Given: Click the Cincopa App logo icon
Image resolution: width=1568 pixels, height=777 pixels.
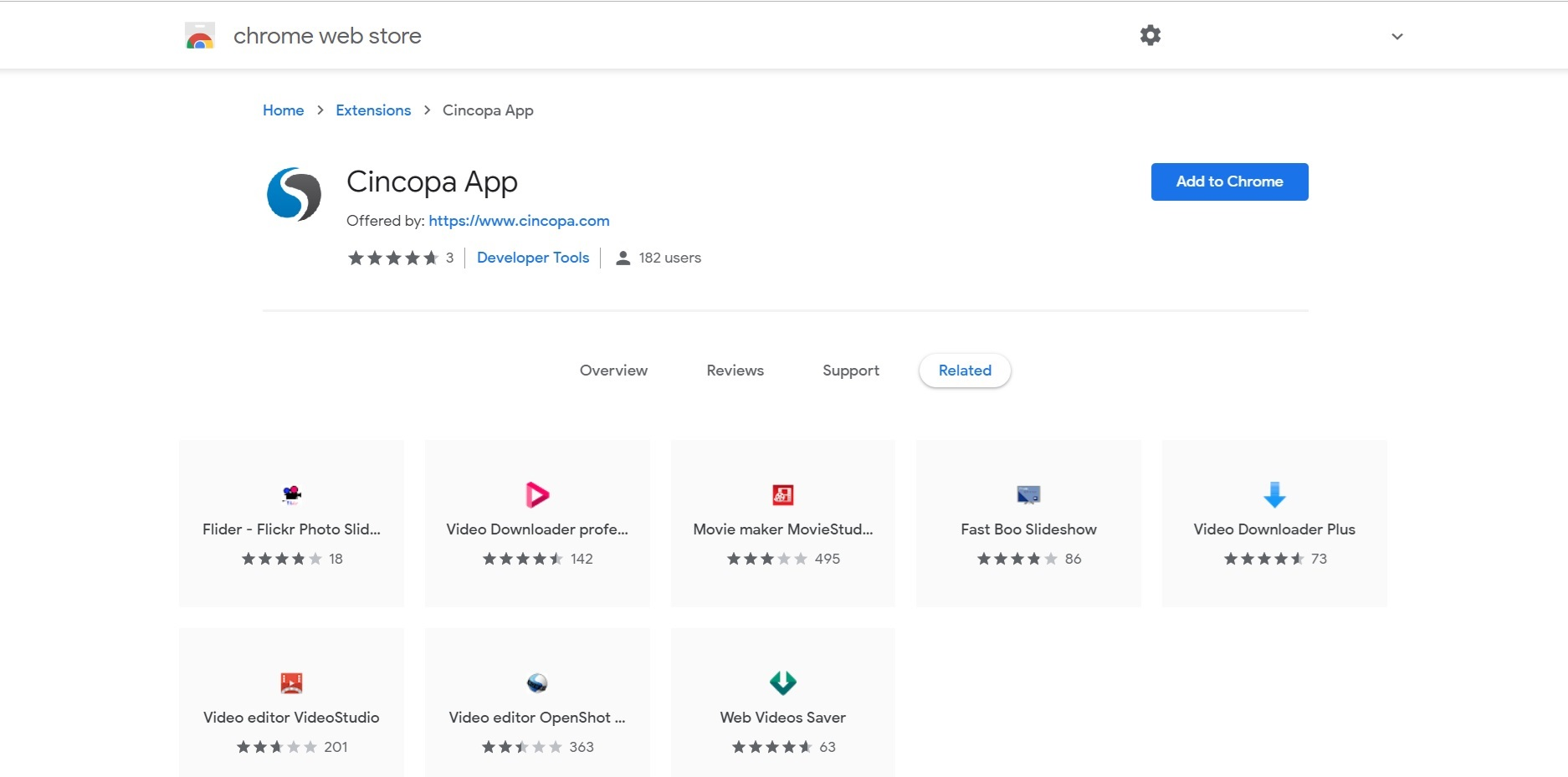Looking at the screenshot, I should click(x=294, y=194).
